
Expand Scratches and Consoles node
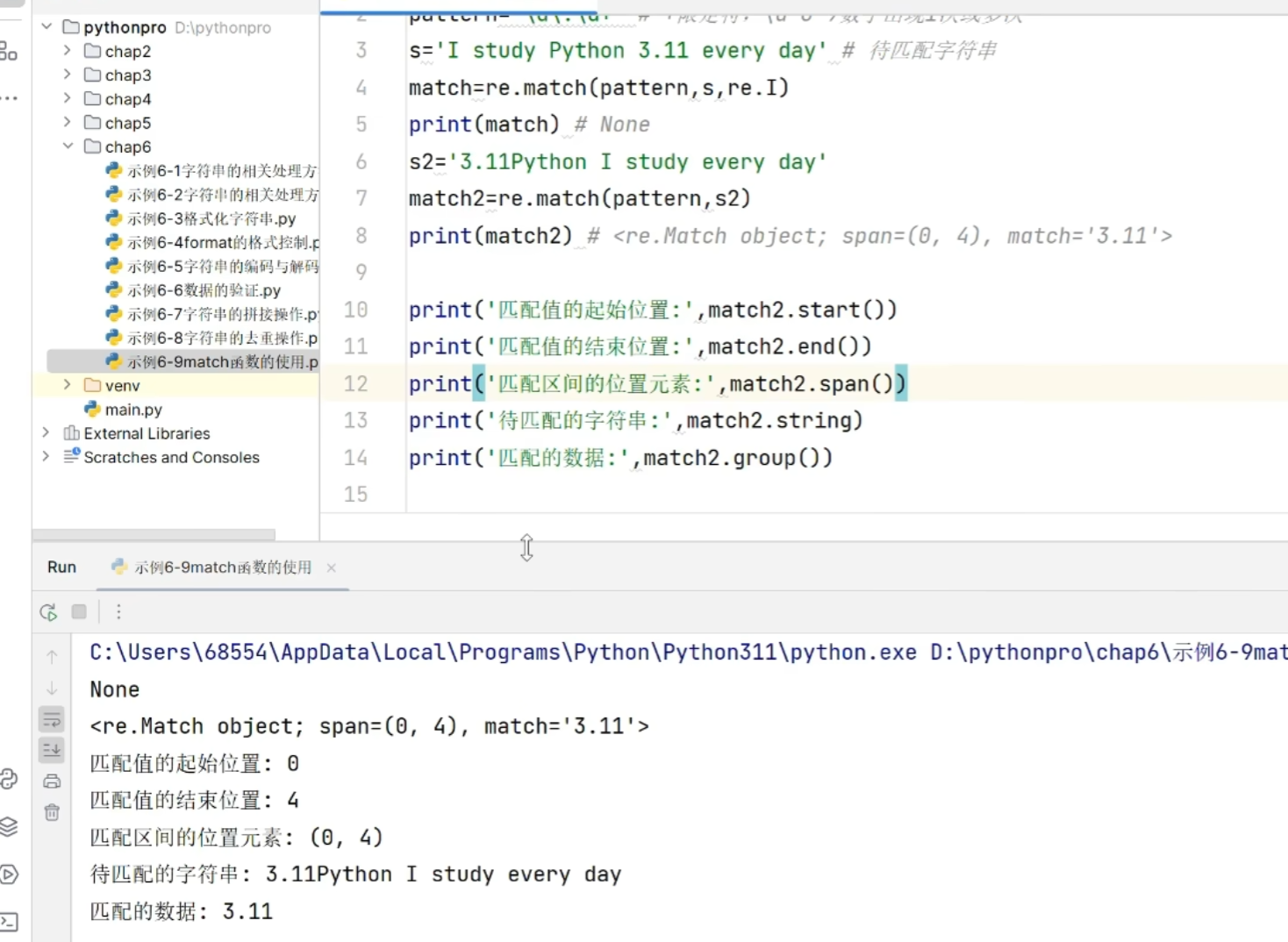click(47, 456)
